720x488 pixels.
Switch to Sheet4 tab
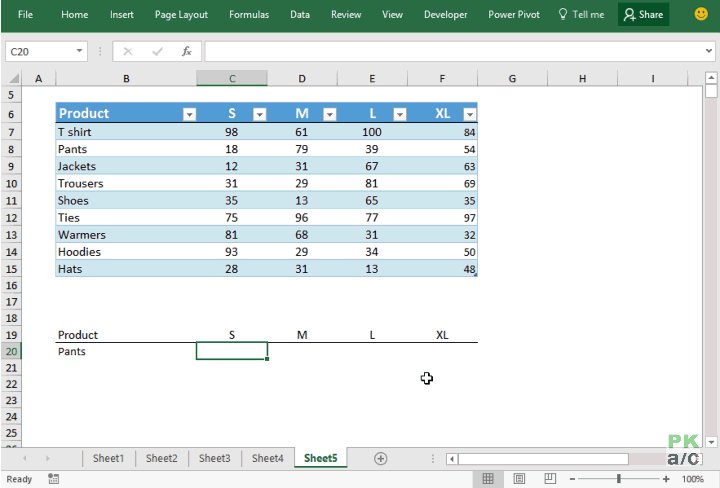(268, 458)
